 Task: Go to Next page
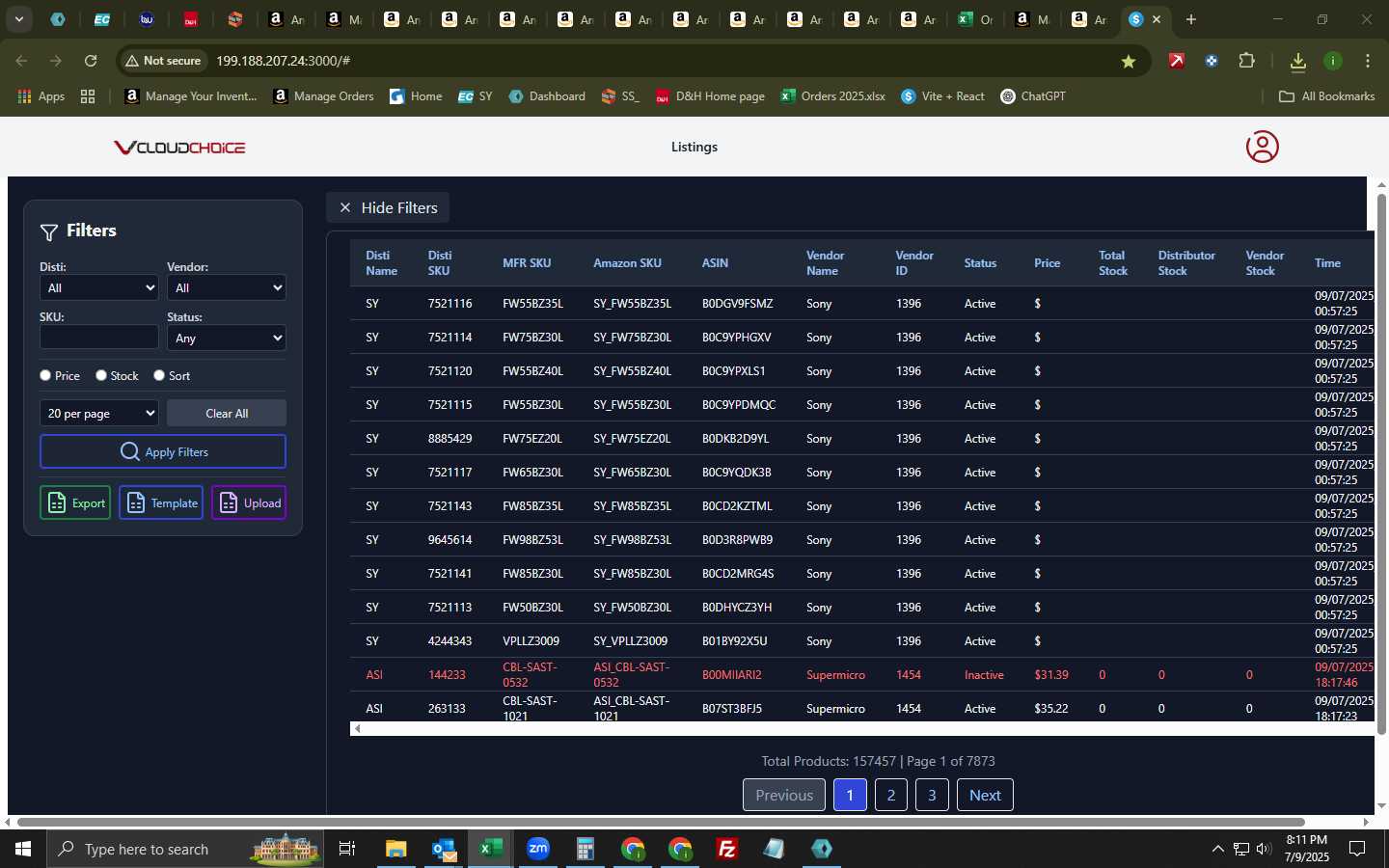985,795
